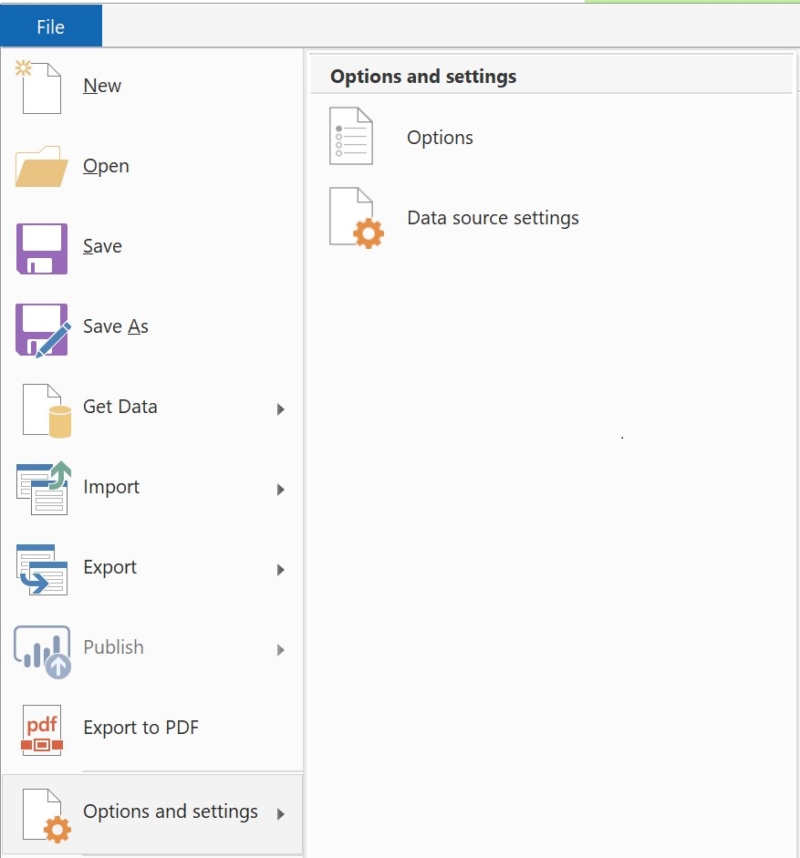Click the Options checklist page icon

pos(351,138)
